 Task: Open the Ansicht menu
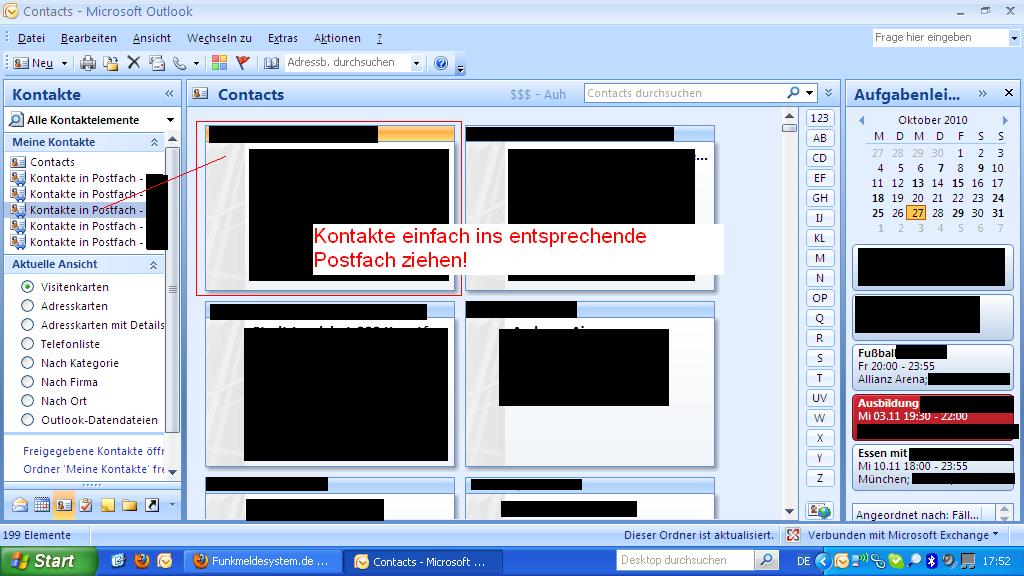(152, 38)
